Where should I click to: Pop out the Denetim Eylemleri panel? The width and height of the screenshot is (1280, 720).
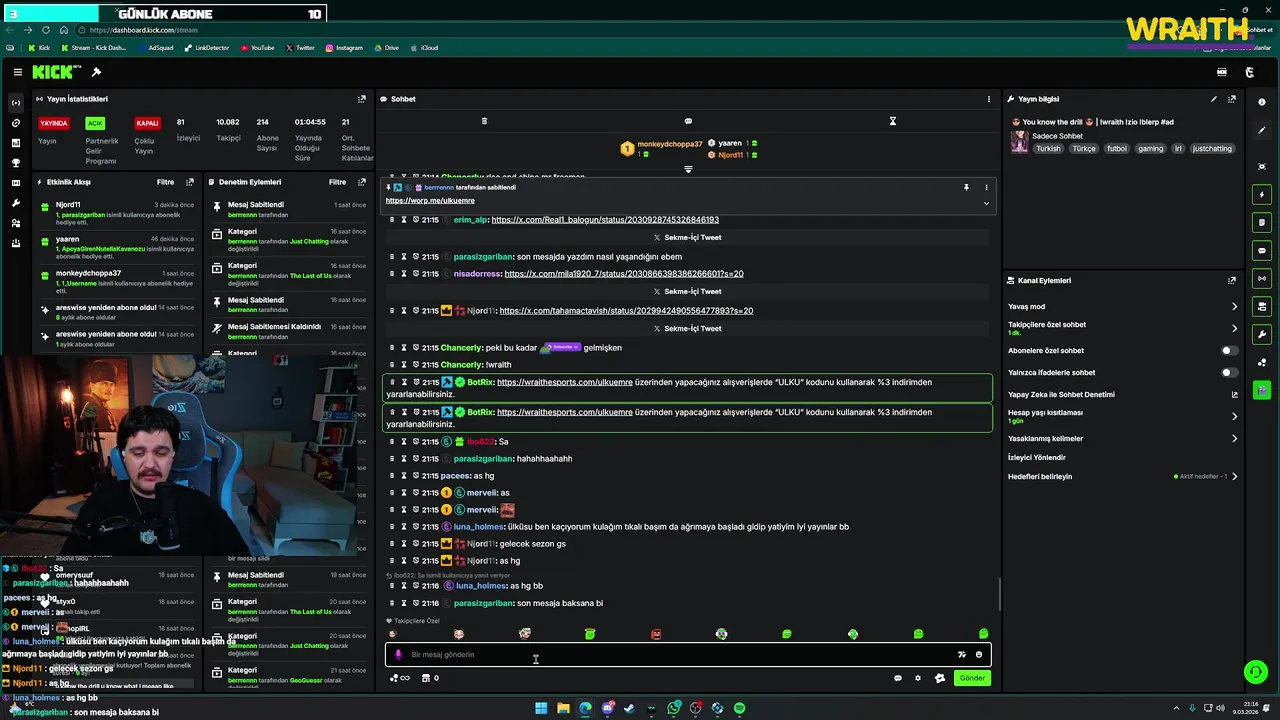pos(362,182)
